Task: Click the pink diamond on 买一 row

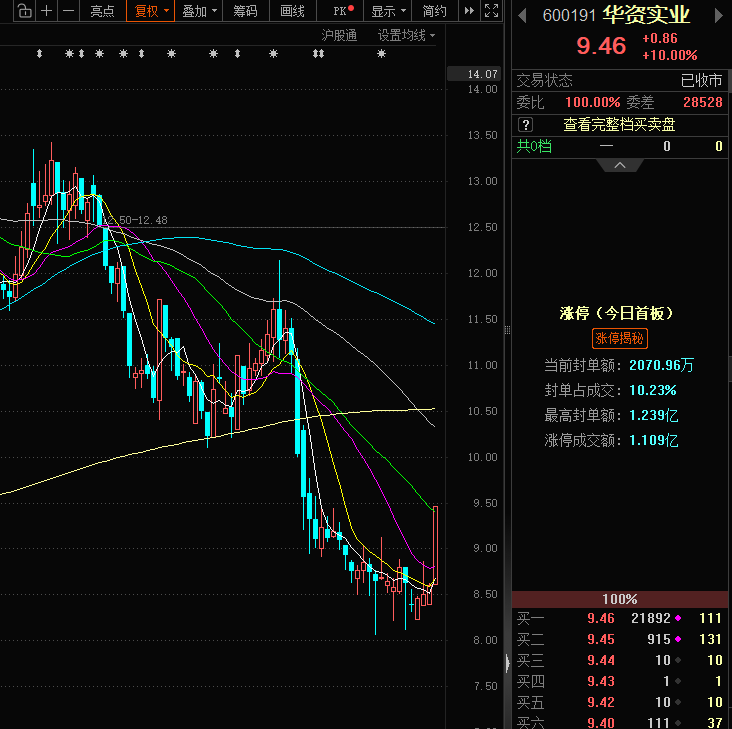Action: pos(678,618)
